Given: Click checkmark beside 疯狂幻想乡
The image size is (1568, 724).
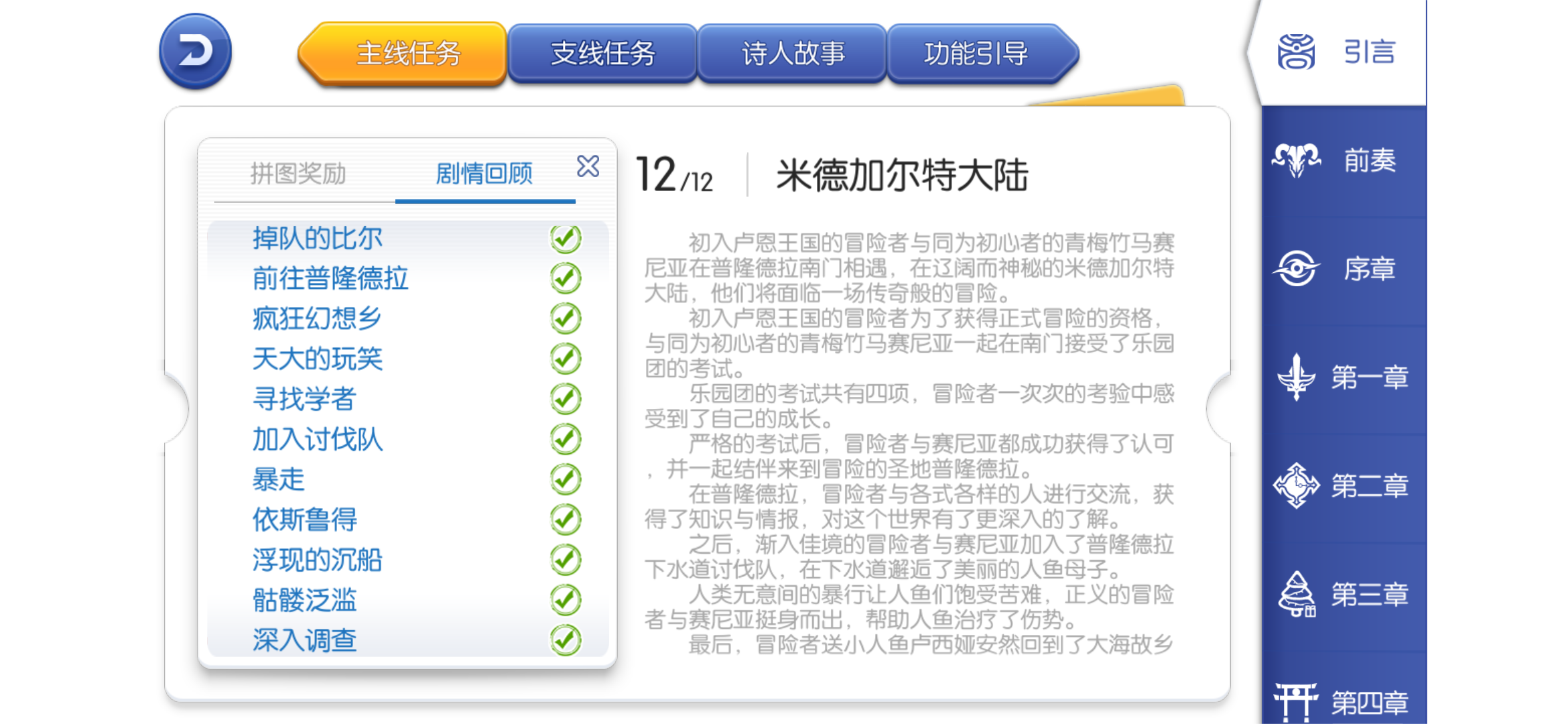Looking at the screenshot, I should pos(566,318).
